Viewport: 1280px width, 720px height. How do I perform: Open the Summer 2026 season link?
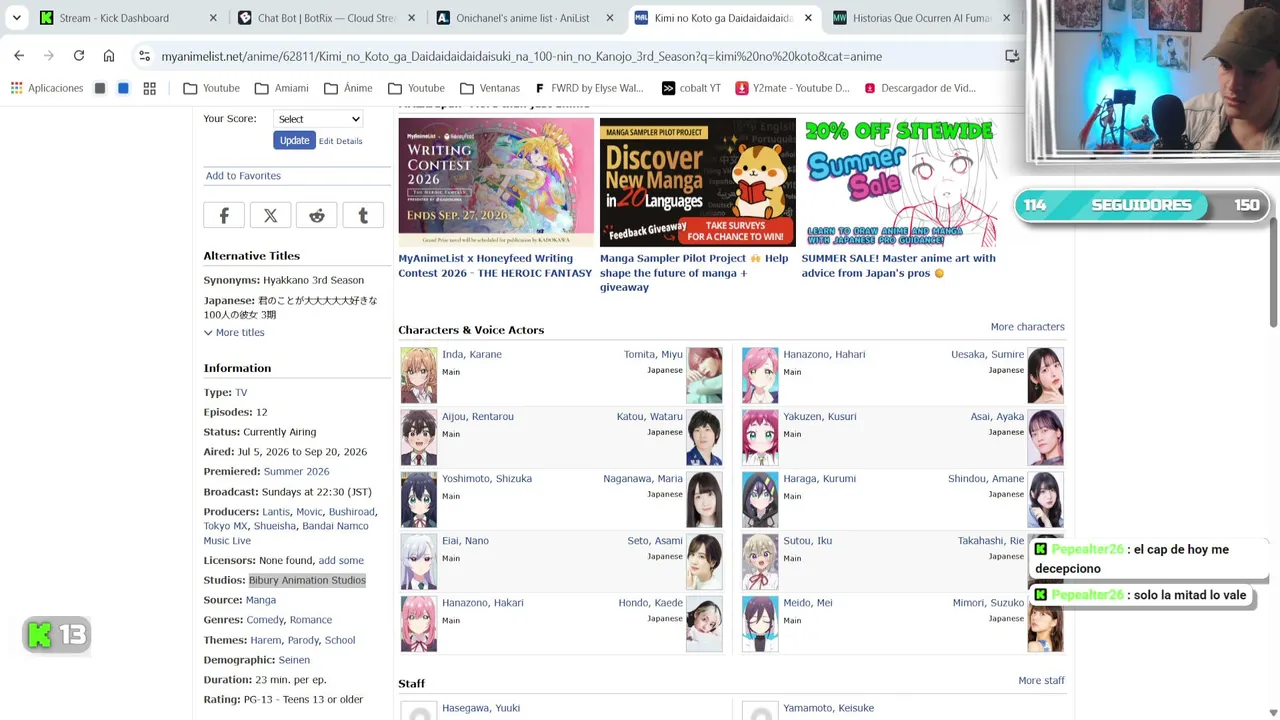(296, 472)
